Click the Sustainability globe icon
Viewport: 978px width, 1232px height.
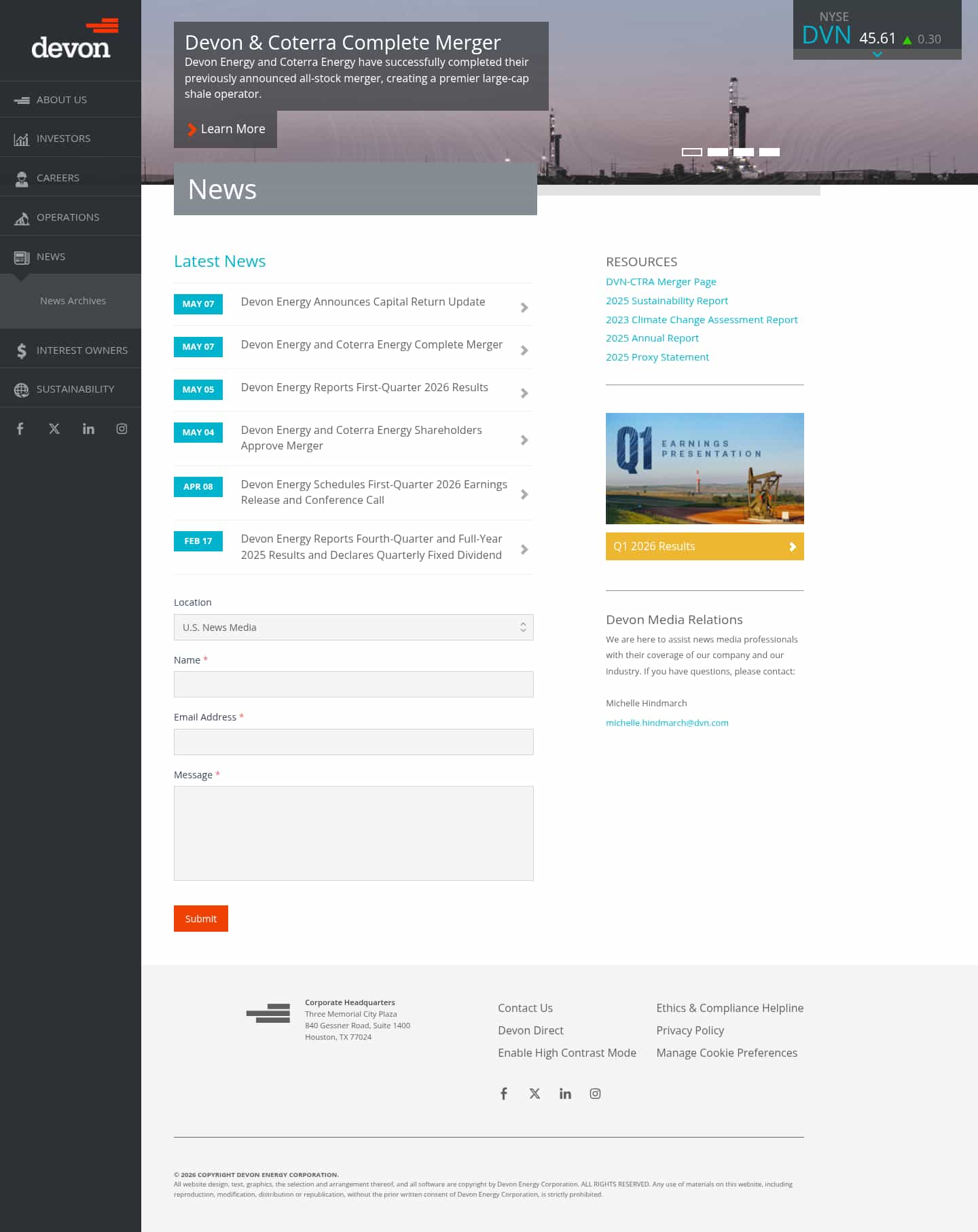click(22, 390)
